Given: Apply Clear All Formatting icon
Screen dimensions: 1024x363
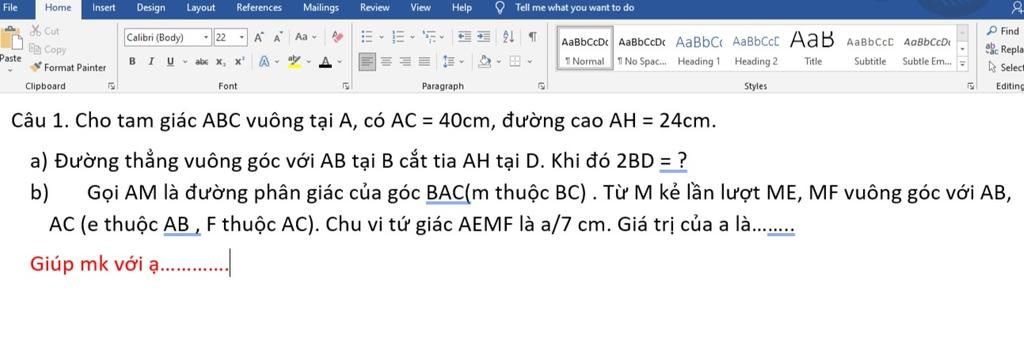Looking at the screenshot, I should (338, 37).
